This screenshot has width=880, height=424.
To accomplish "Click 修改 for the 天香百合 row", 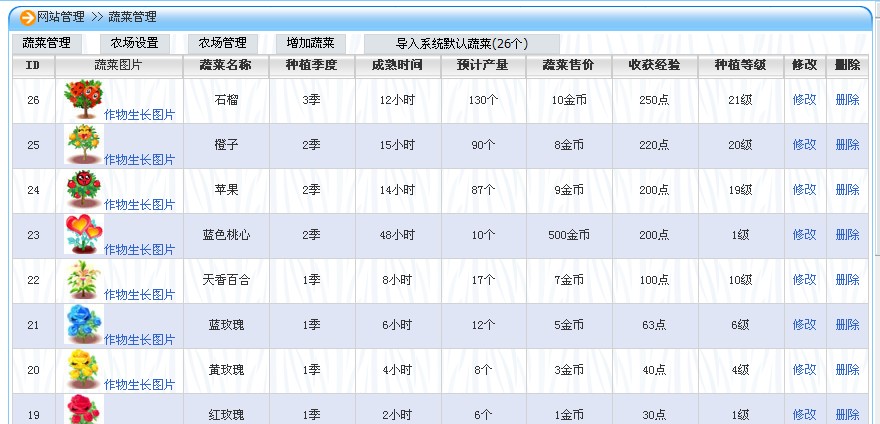I will point(804,280).
